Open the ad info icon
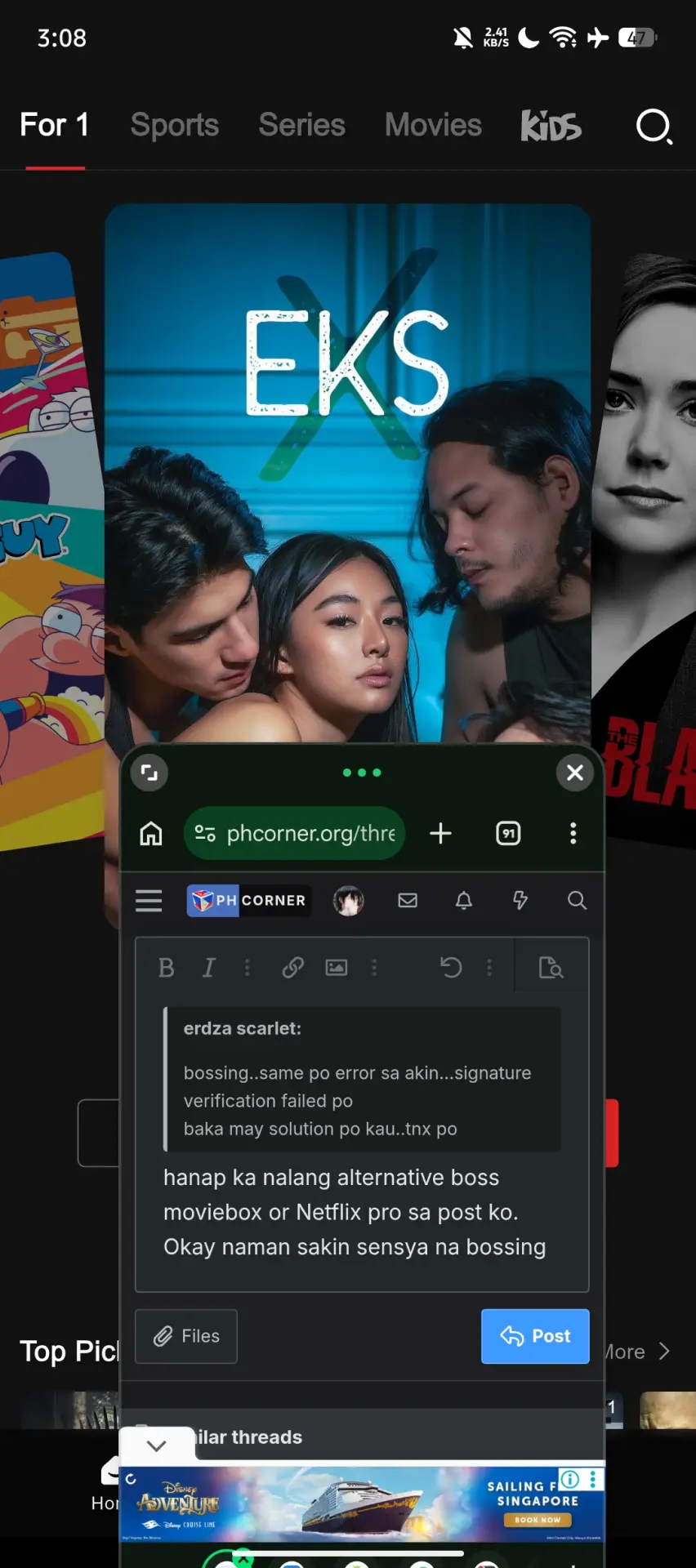This screenshot has width=696, height=1568. (570, 1479)
